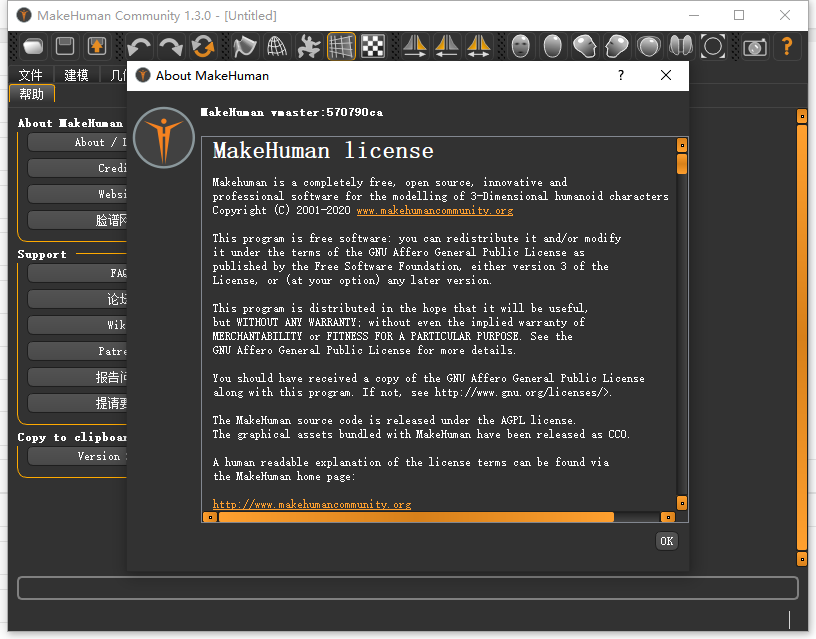Click the second symmetry arrow icon

click(x=447, y=46)
